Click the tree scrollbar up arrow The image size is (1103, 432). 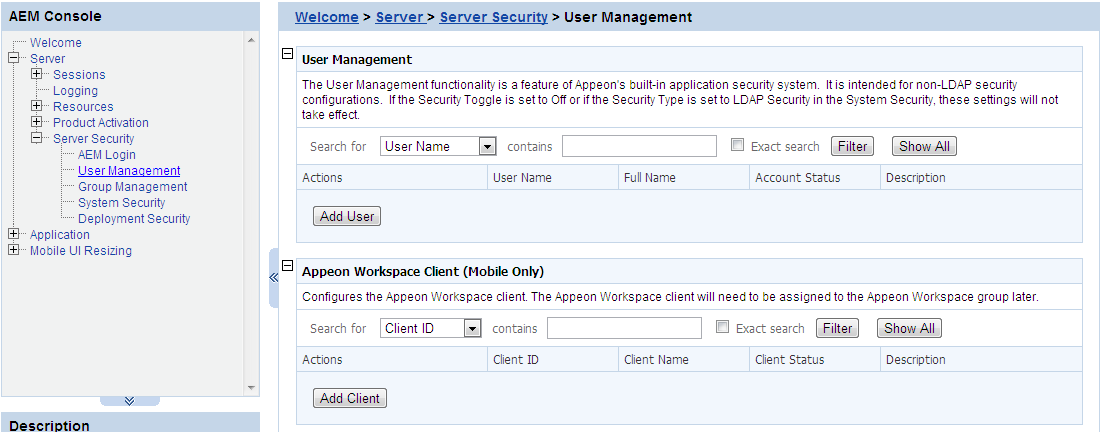click(x=252, y=40)
